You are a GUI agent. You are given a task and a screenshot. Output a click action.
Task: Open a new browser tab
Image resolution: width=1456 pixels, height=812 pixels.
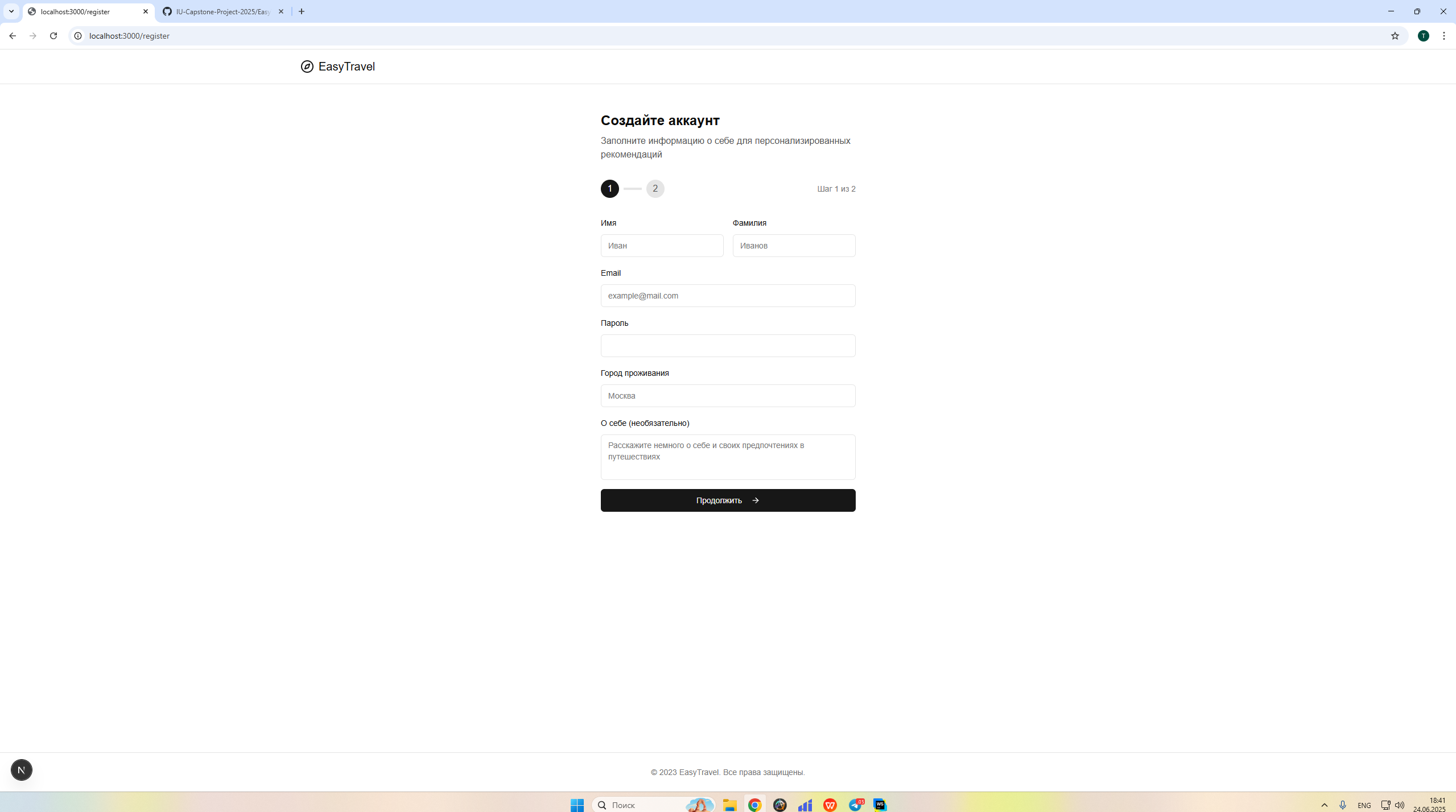tap(302, 11)
